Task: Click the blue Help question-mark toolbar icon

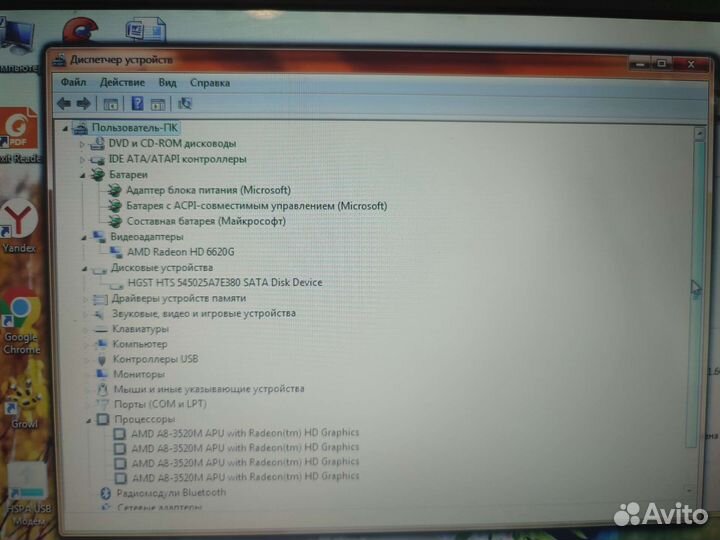Action: tap(137, 103)
